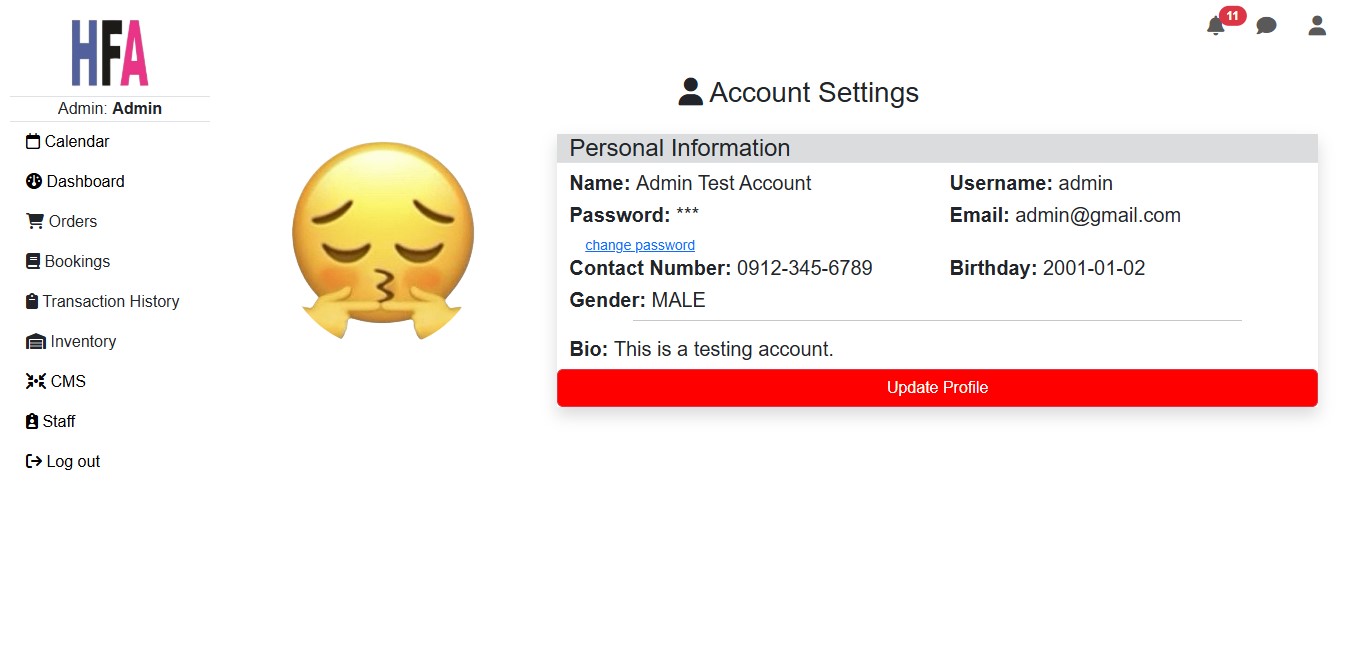1363x648 pixels.
Task: Click the HFA logo
Action: 110,53
